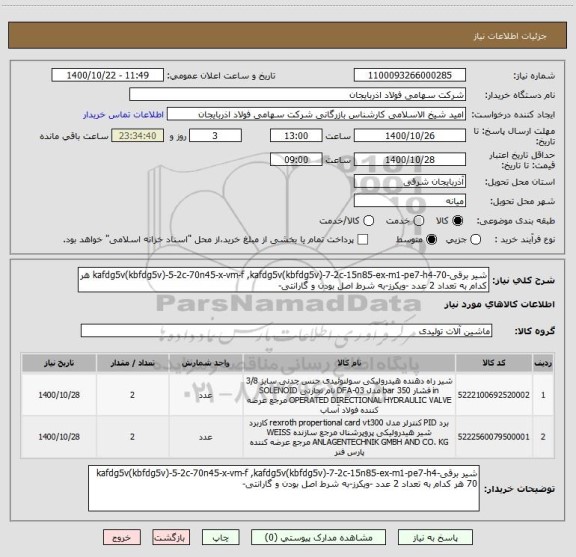576x557 pixels.
Task: Click the deadline hour 13:00 field
Action: click(x=296, y=136)
